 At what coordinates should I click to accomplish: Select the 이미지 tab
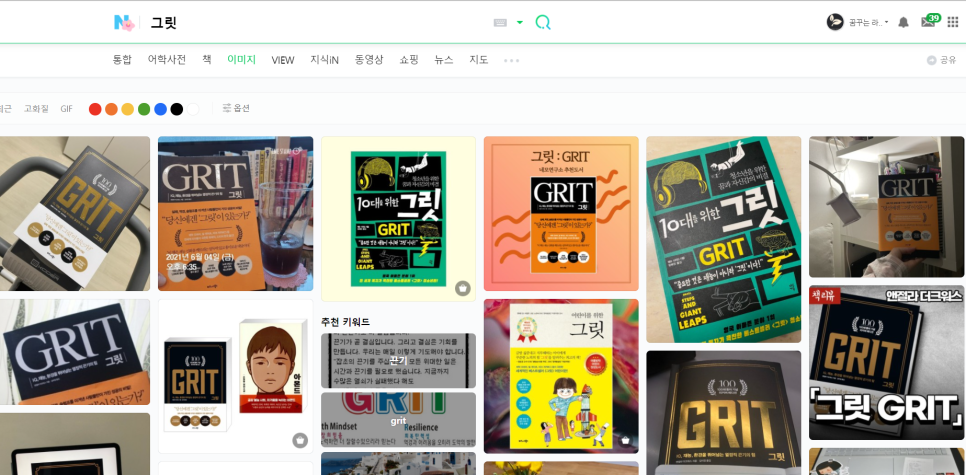(x=242, y=60)
